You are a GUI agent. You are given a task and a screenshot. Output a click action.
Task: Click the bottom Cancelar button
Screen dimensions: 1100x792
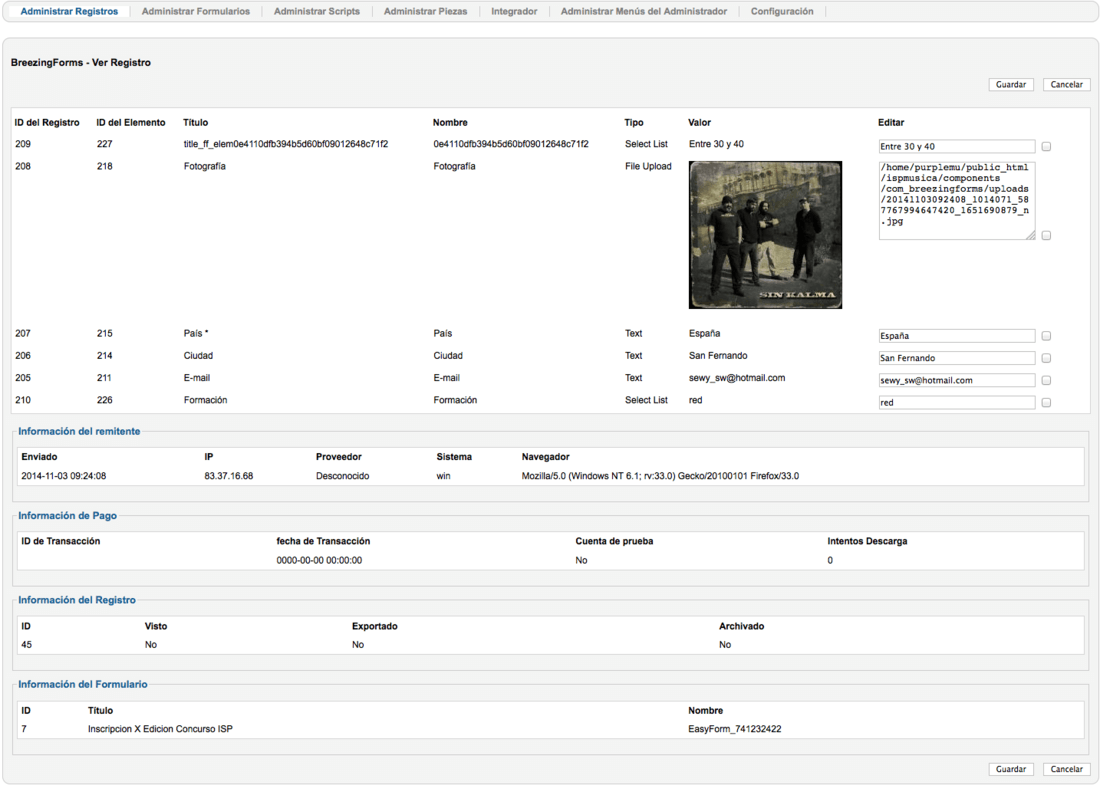pos(1066,769)
